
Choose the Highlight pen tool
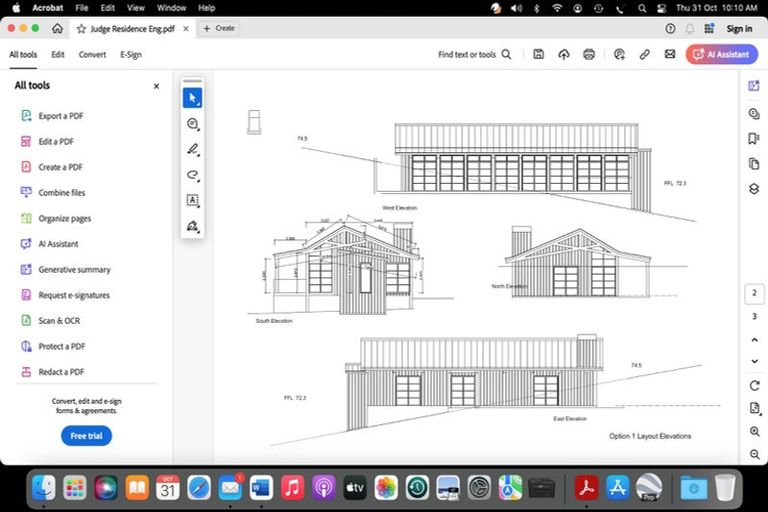(193, 149)
